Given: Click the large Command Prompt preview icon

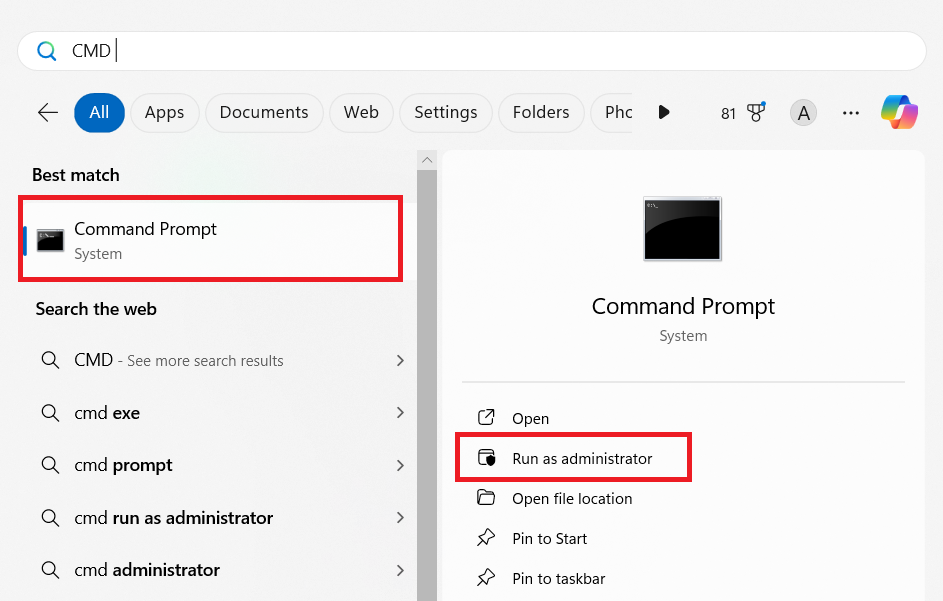Looking at the screenshot, I should click(682, 229).
